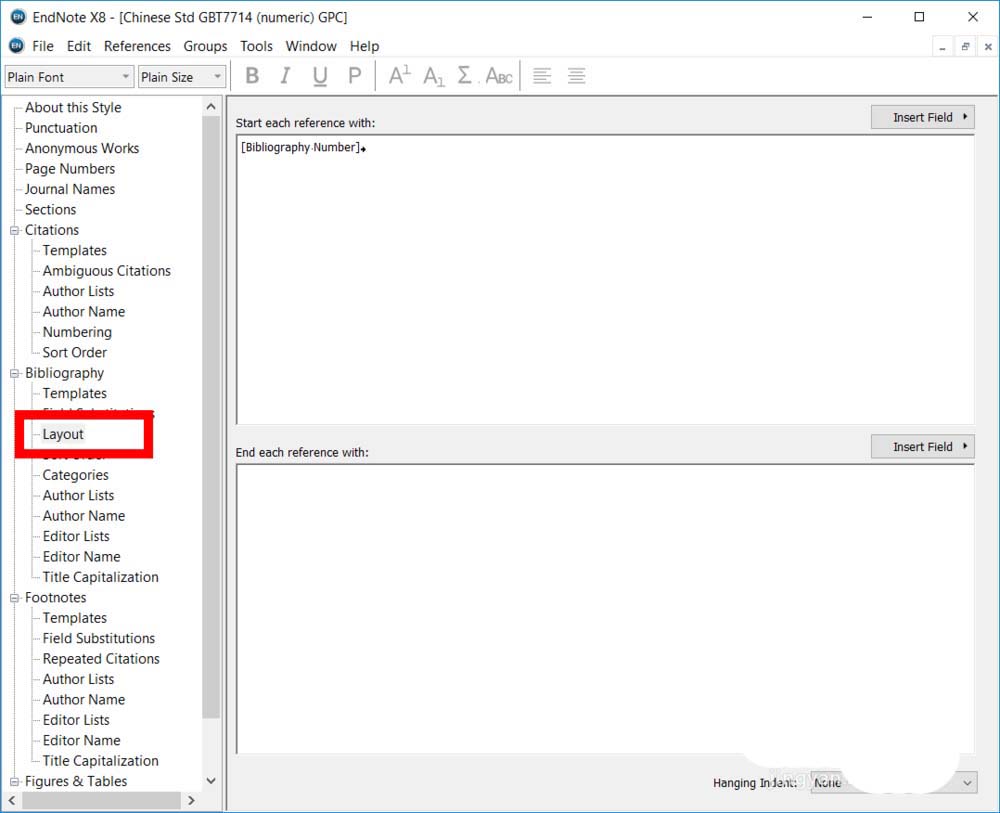1000x813 pixels.
Task: Select Title Capitalization under Footnotes
Action: tap(101, 760)
